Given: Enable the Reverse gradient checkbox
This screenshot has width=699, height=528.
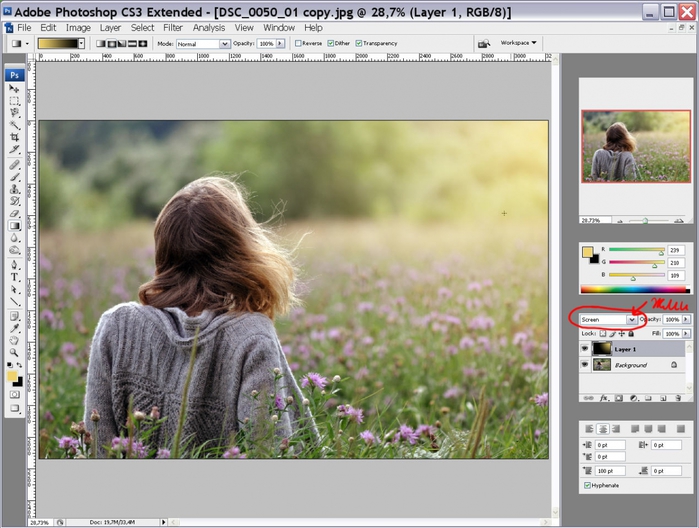Looking at the screenshot, I should click(x=299, y=44).
